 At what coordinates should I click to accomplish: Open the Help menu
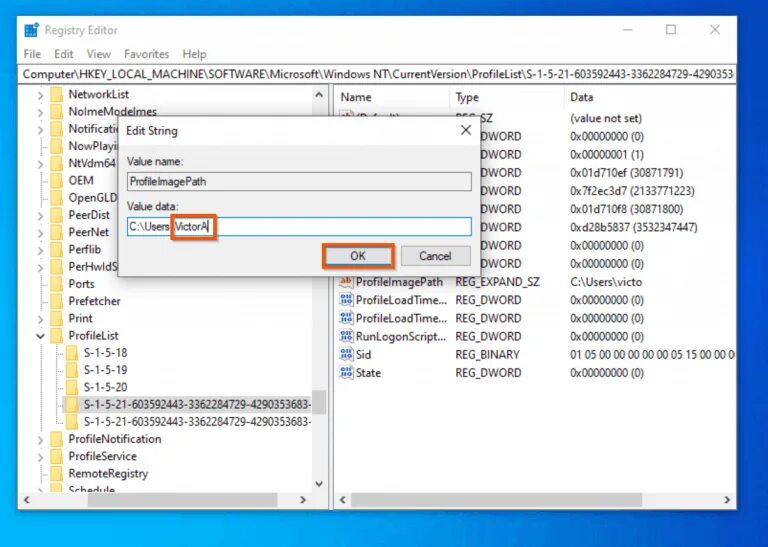point(194,54)
